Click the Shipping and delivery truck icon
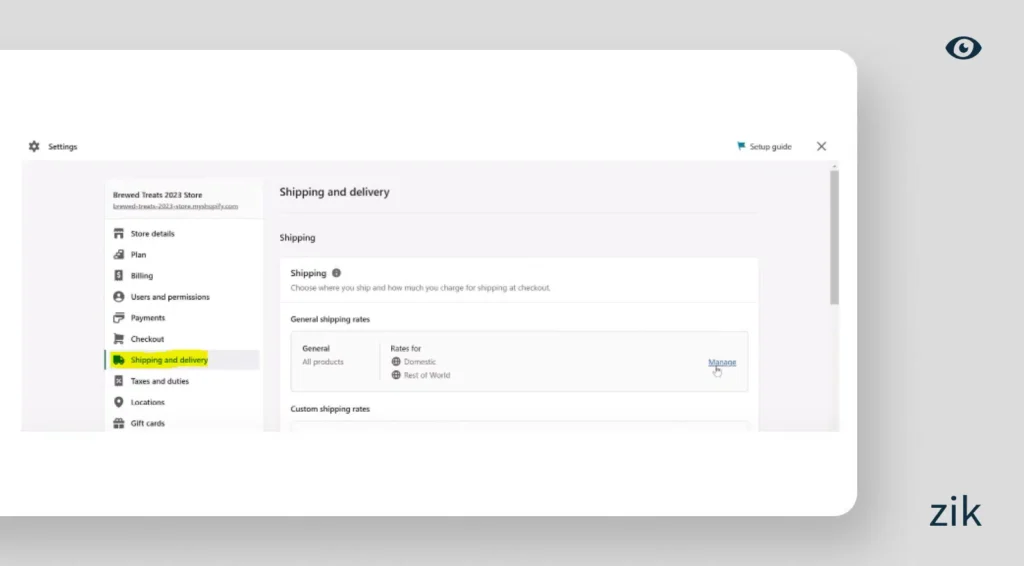 (x=119, y=360)
